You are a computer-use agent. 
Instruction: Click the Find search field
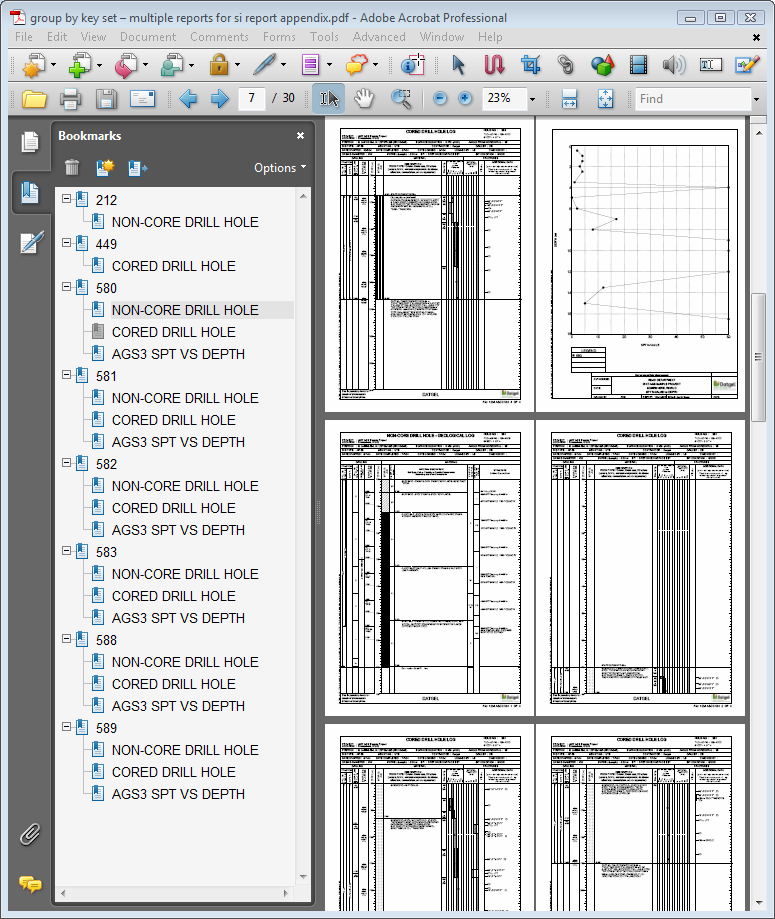click(x=690, y=99)
